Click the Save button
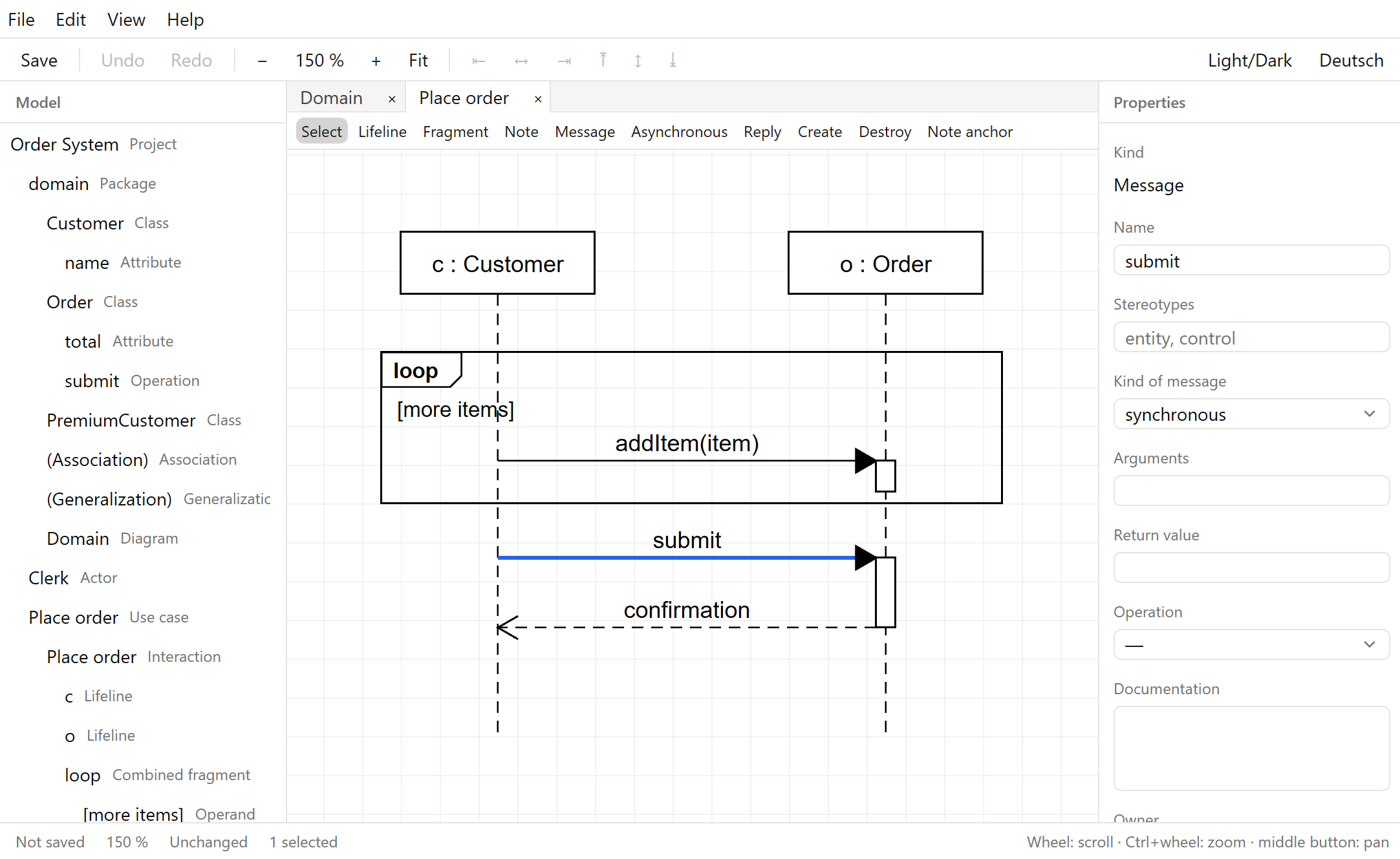The width and height of the screenshot is (1400, 859). coord(39,60)
